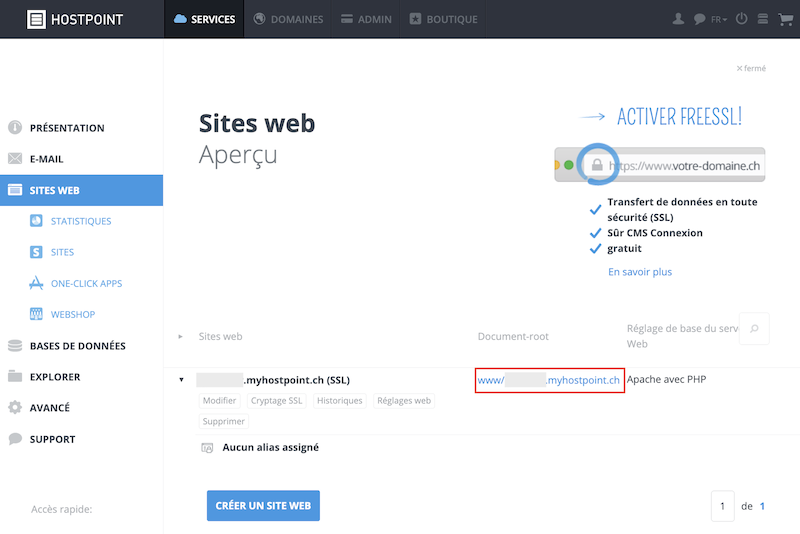Open the www/ myhostpoint.ch document-root link

(548, 380)
